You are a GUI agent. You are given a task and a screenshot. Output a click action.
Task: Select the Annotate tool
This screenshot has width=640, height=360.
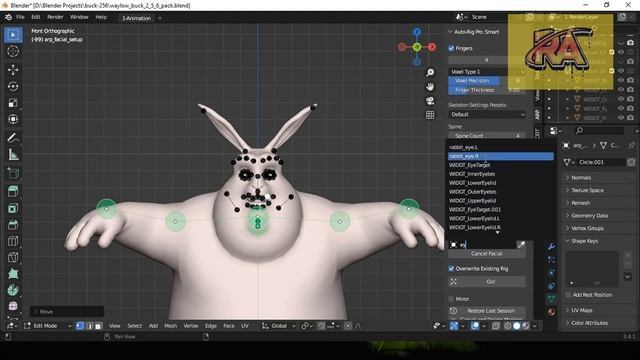tap(13, 138)
